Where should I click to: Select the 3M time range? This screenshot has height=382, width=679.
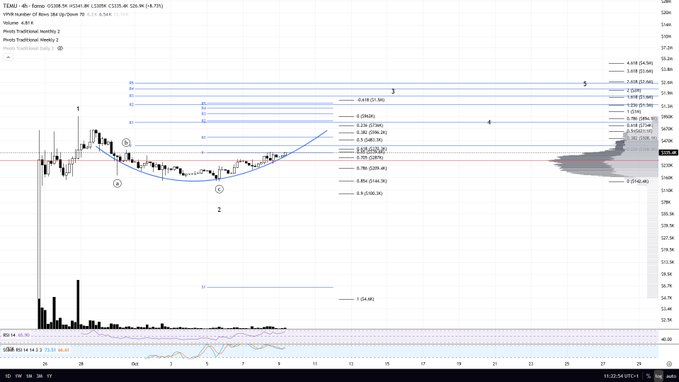pos(39,376)
